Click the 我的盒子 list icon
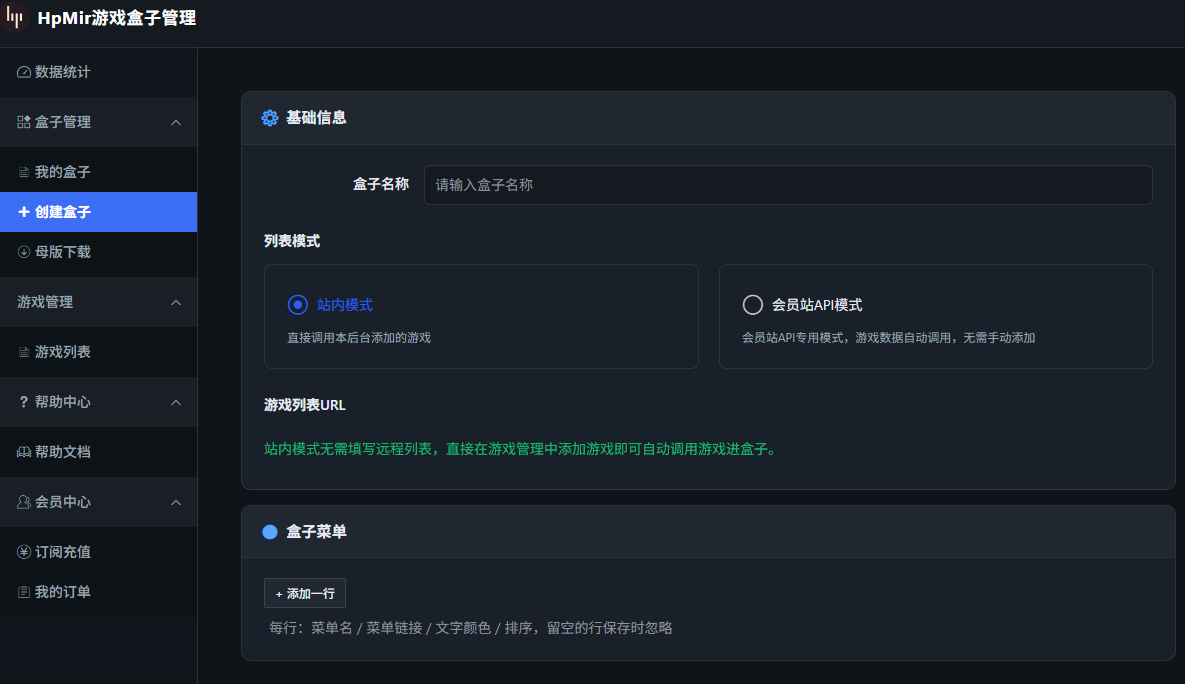 click(23, 172)
